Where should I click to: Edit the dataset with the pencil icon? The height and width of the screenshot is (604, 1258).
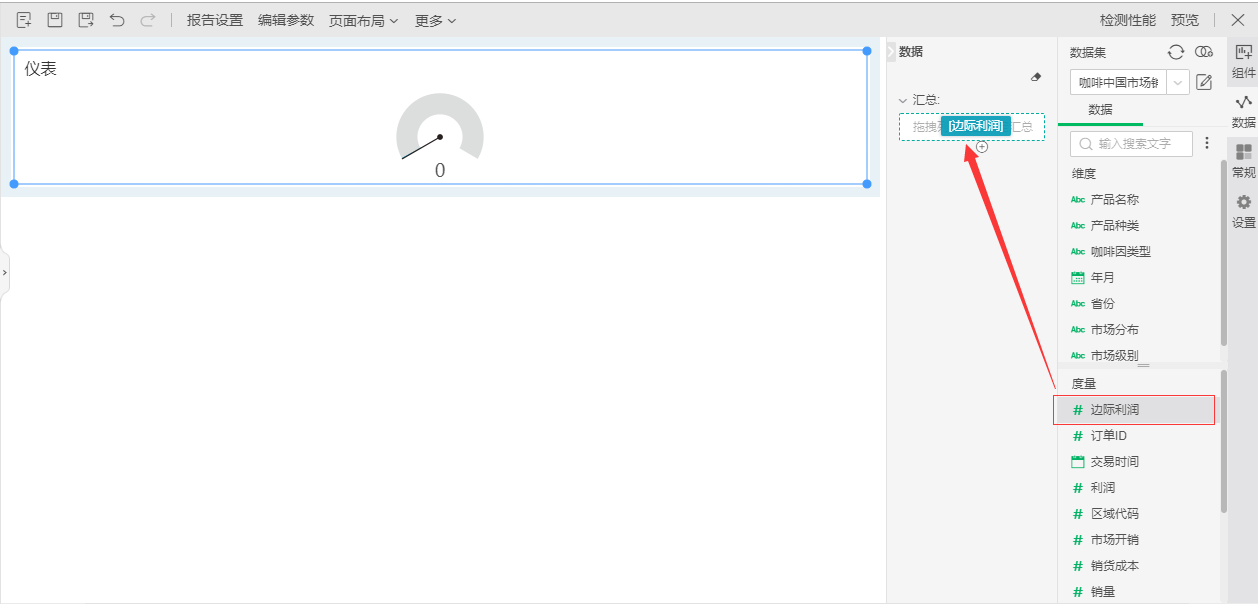(x=1204, y=82)
